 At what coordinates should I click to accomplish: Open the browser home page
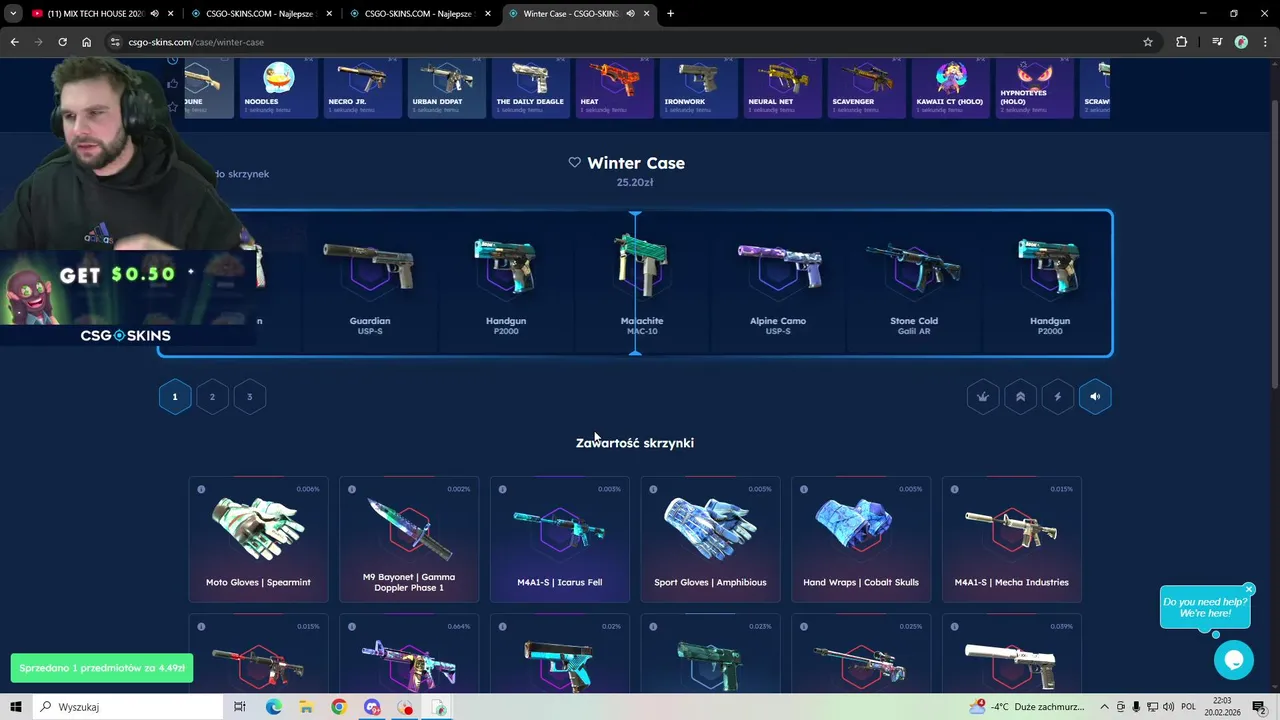coord(86,42)
